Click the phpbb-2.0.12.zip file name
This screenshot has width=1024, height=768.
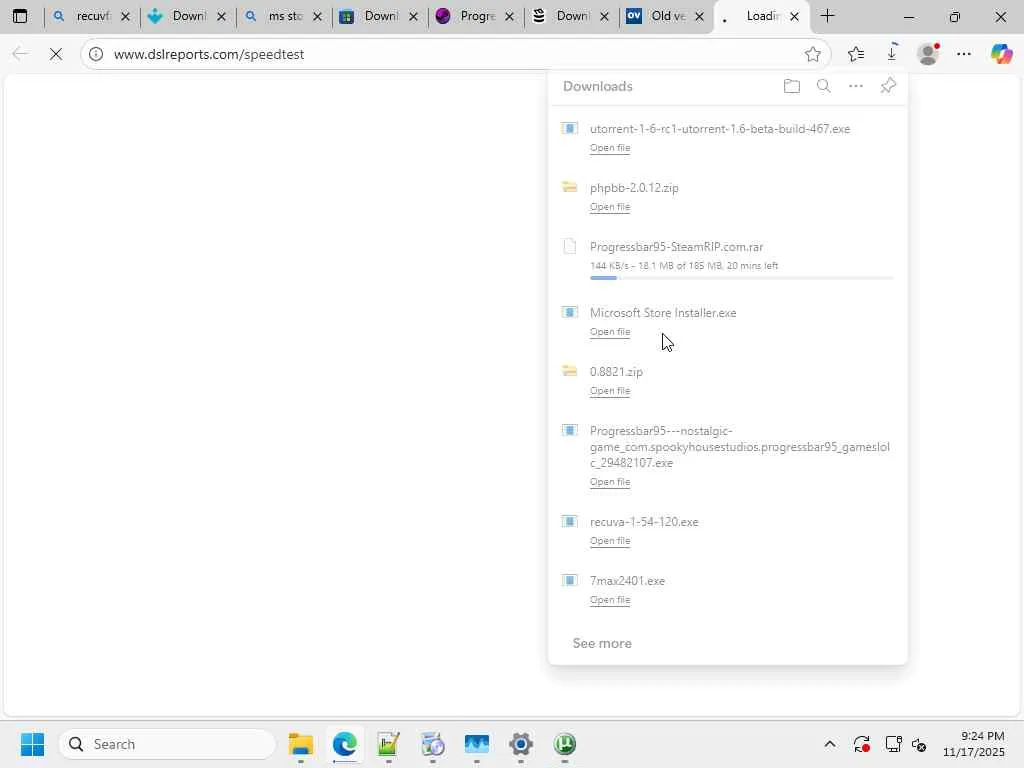coord(634,187)
